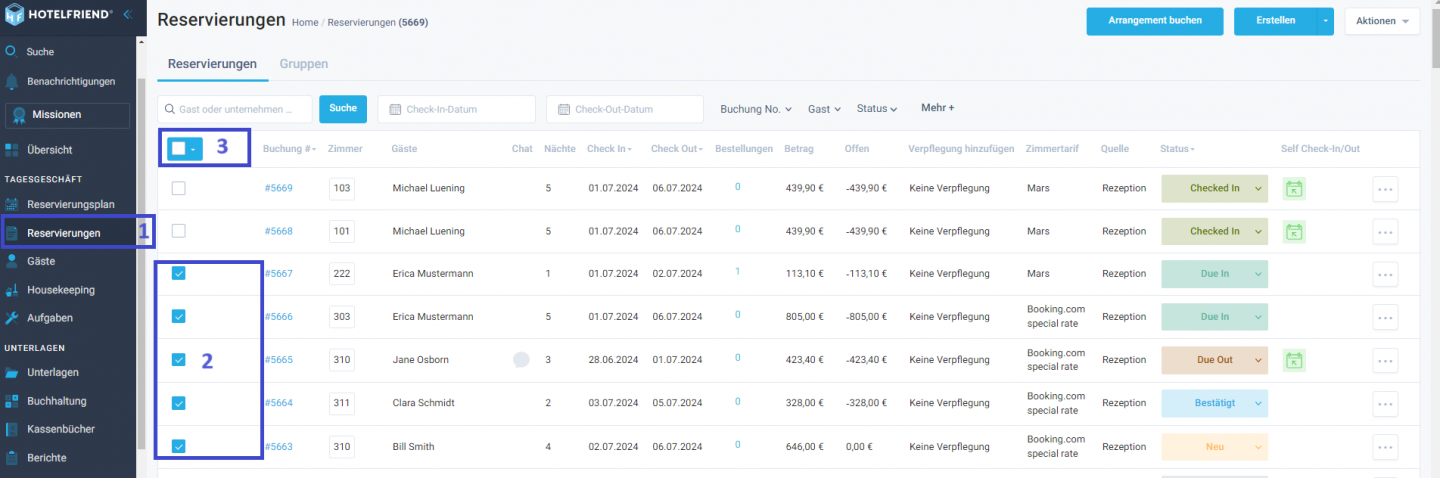Check the box for booking #5668
Viewport: 1440px width, 478px height.
[178, 231]
